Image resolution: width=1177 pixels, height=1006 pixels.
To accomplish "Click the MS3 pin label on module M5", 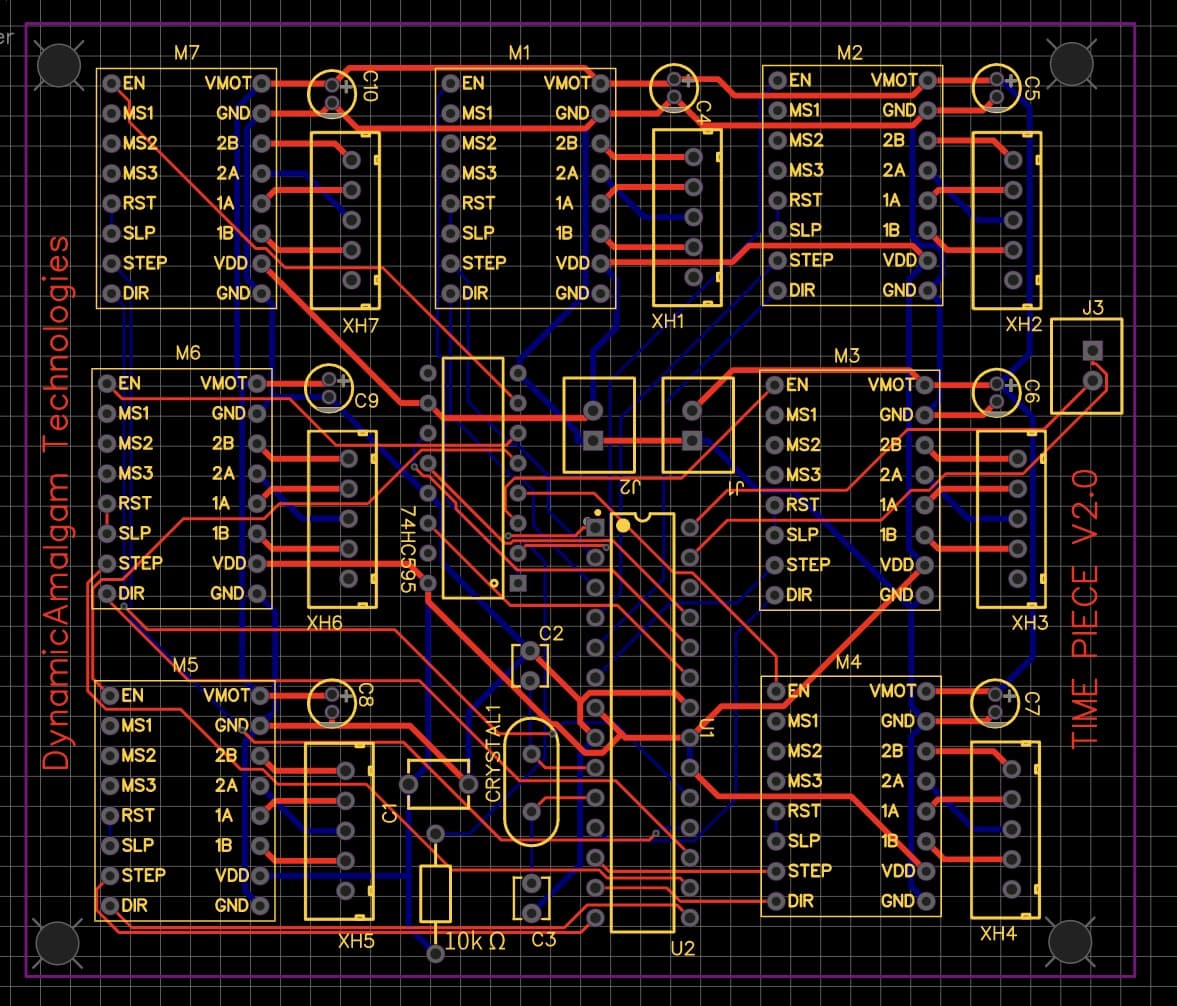I will (139, 786).
